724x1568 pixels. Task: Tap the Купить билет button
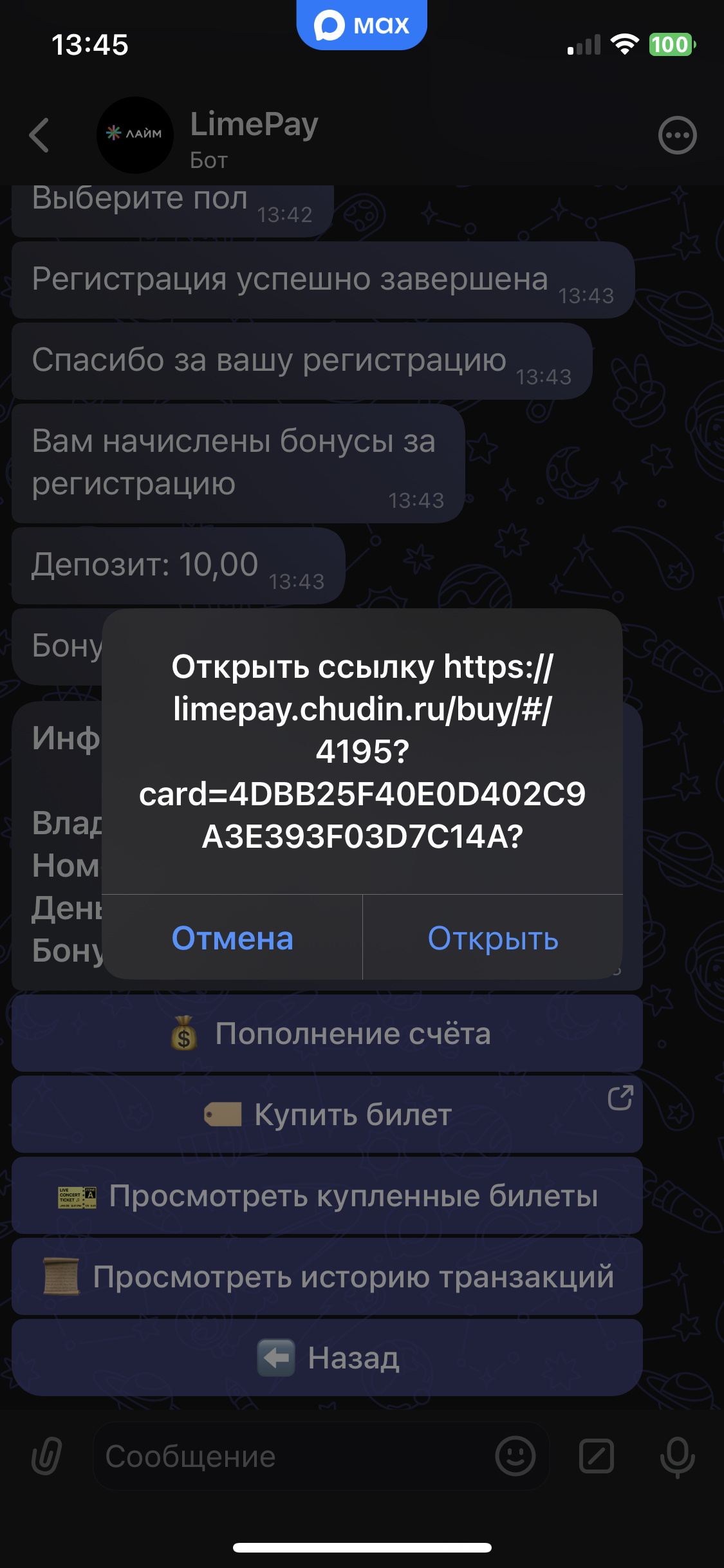pyautogui.click(x=327, y=1114)
